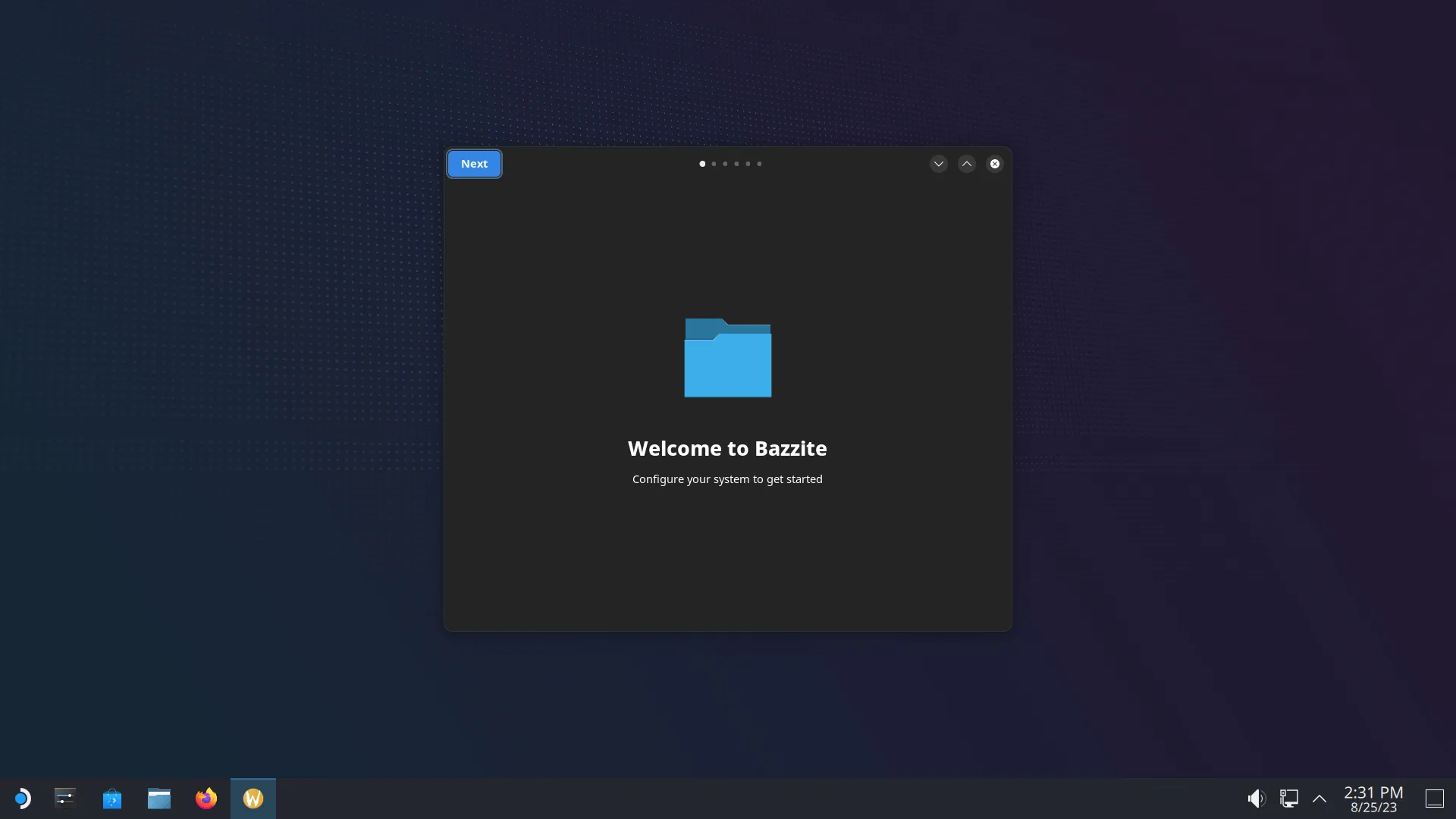Open the clock showing 2:31 PM
This screenshot has height=819, width=1456.
tap(1373, 799)
